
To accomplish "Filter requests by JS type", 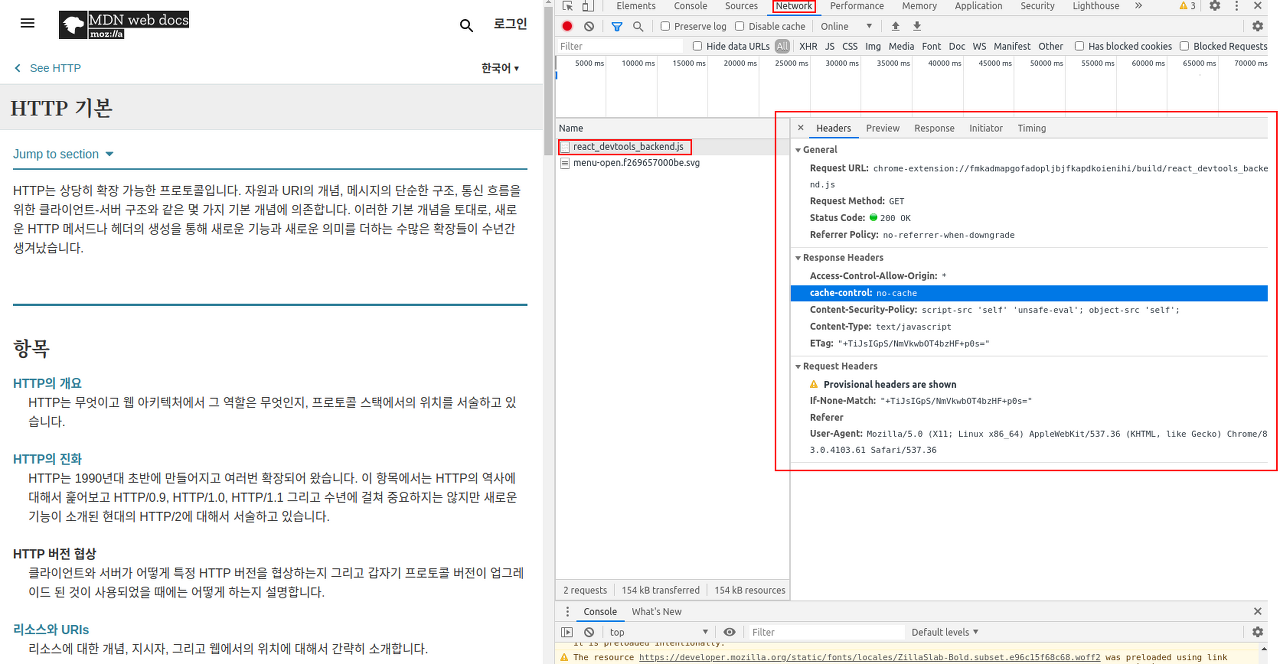I will [x=830, y=46].
